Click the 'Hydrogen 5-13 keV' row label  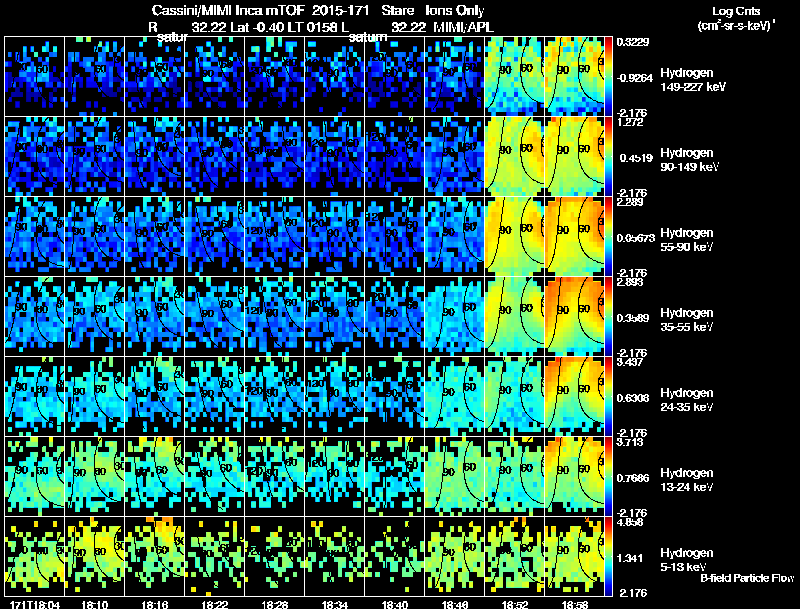pyautogui.click(x=687, y=560)
